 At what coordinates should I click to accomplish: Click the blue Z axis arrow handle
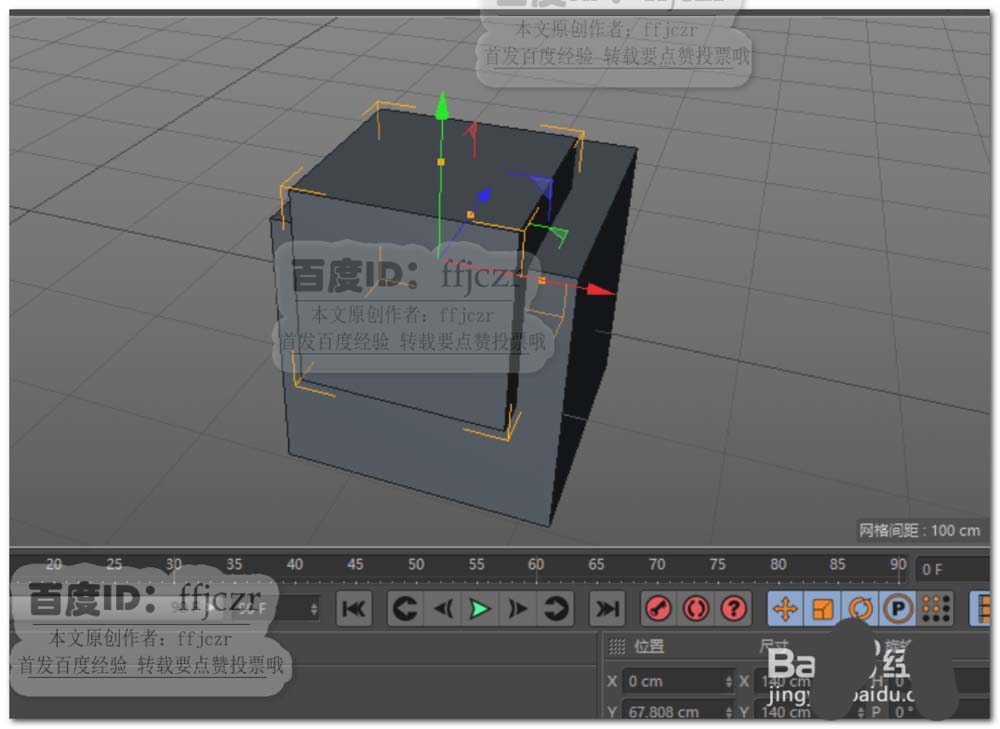[x=483, y=195]
